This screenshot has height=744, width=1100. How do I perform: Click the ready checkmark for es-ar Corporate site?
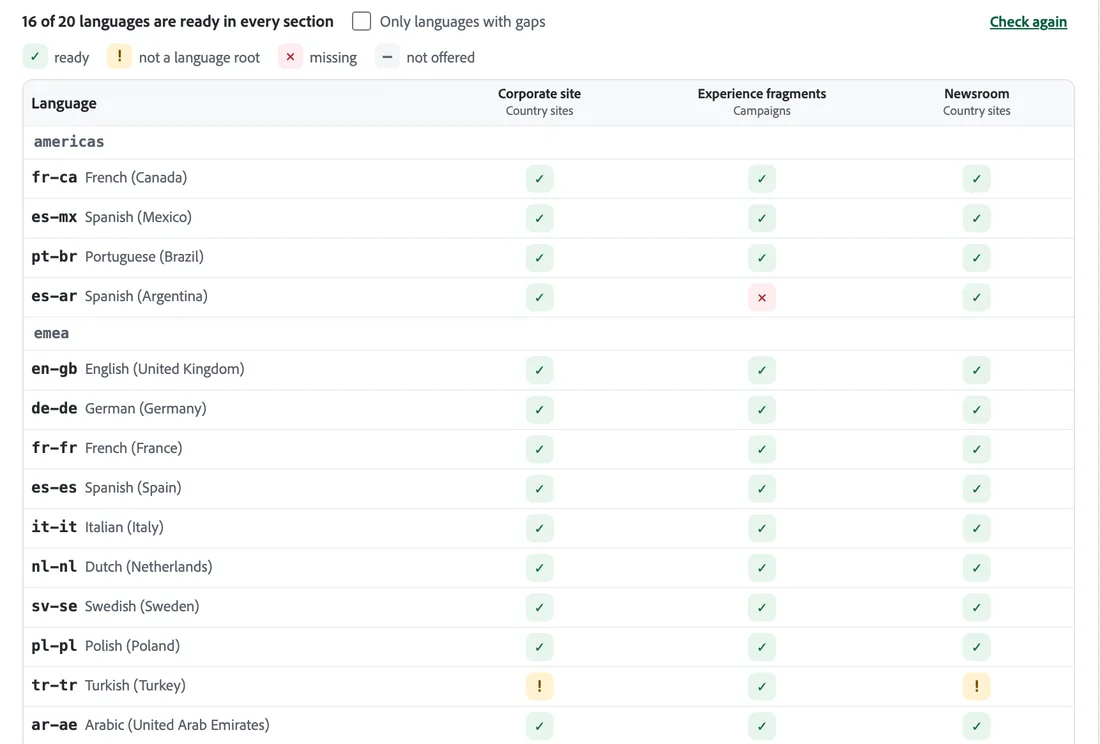pos(539,297)
